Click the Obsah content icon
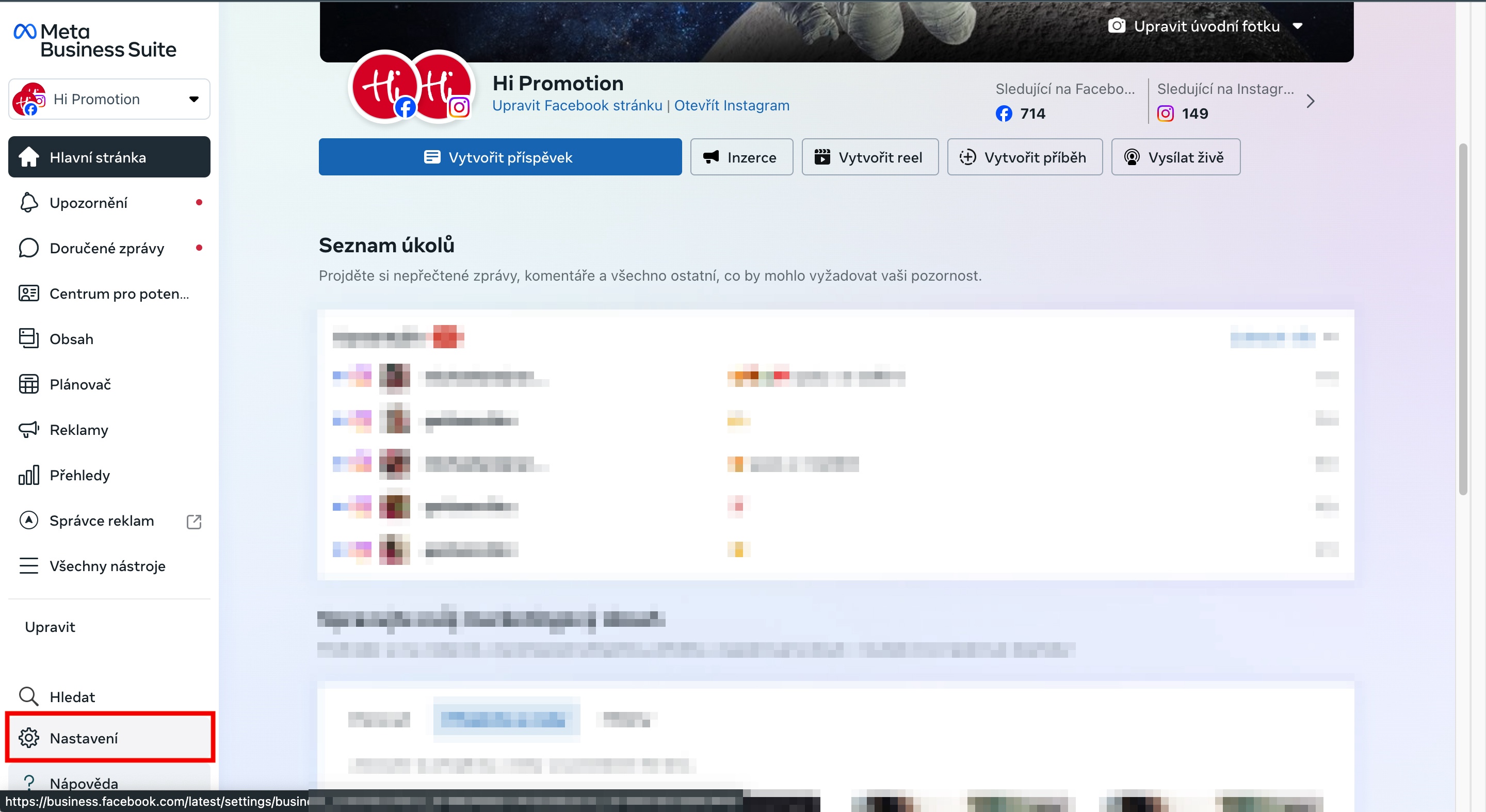Image resolution: width=1486 pixels, height=812 pixels. tap(29, 338)
